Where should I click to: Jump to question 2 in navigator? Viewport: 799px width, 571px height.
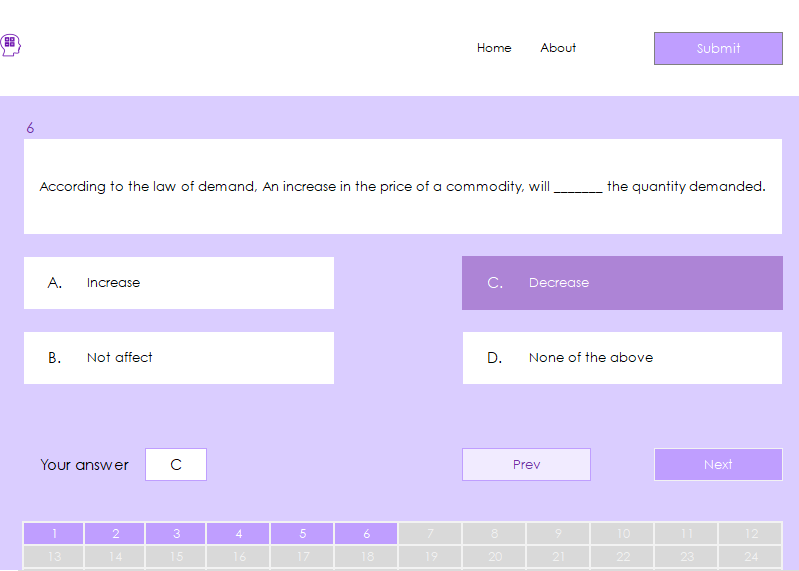coord(115,534)
